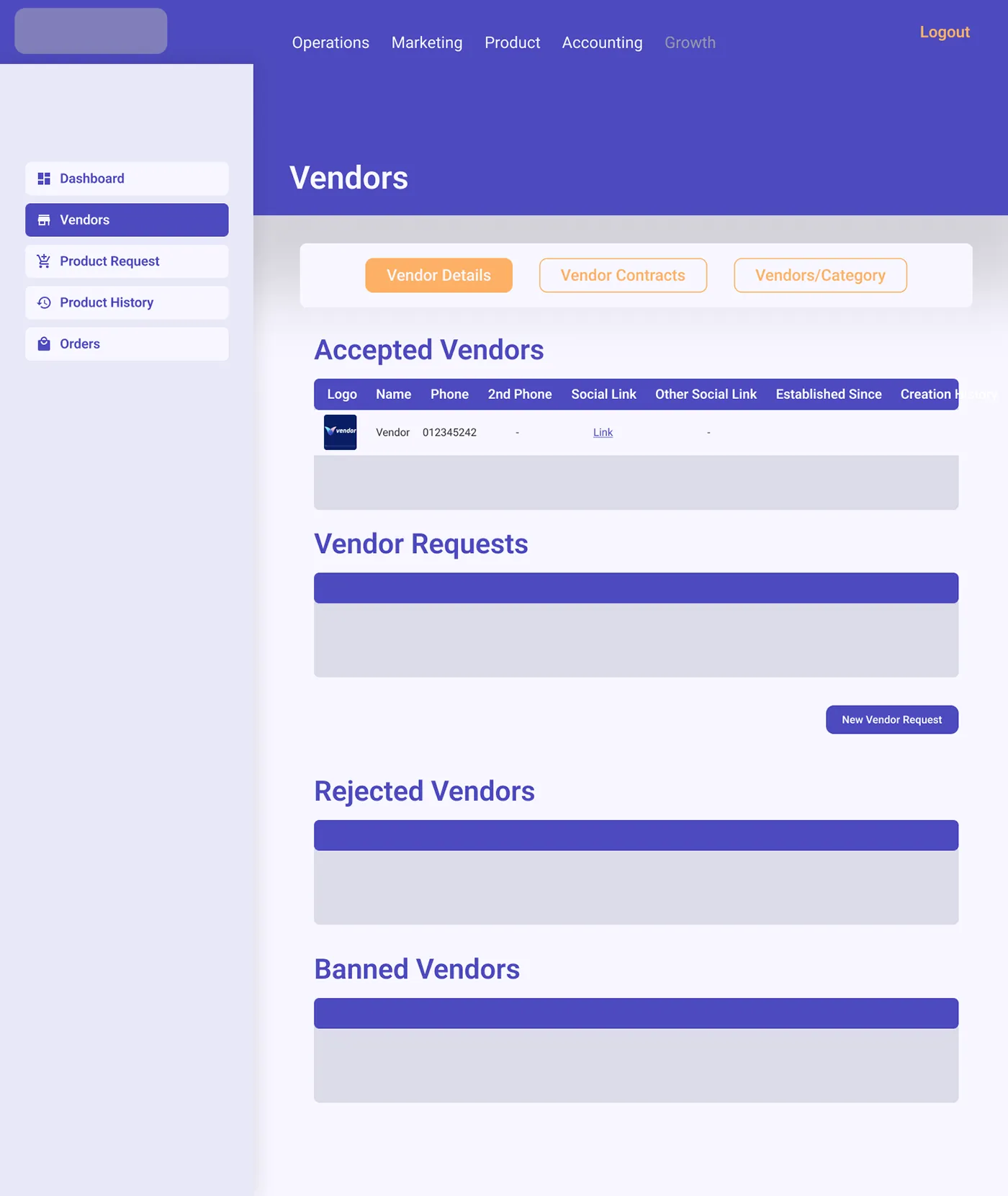Click the Banned Vendors heading
Viewport: 1008px width, 1196px height.
click(417, 969)
